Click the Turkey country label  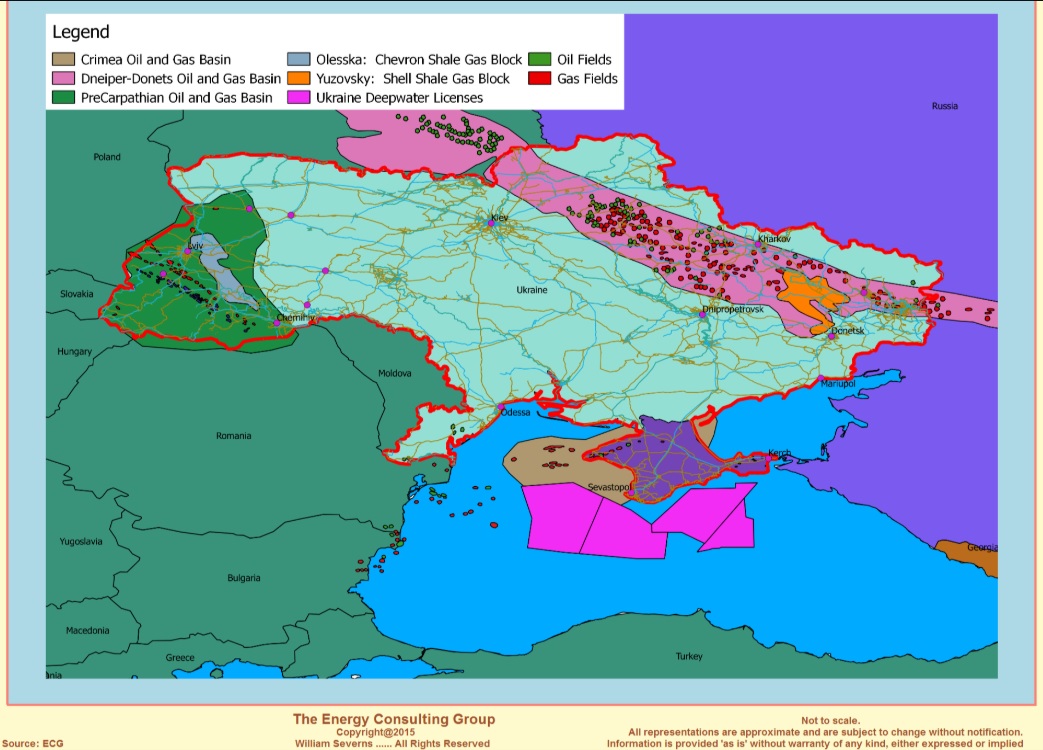click(689, 656)
